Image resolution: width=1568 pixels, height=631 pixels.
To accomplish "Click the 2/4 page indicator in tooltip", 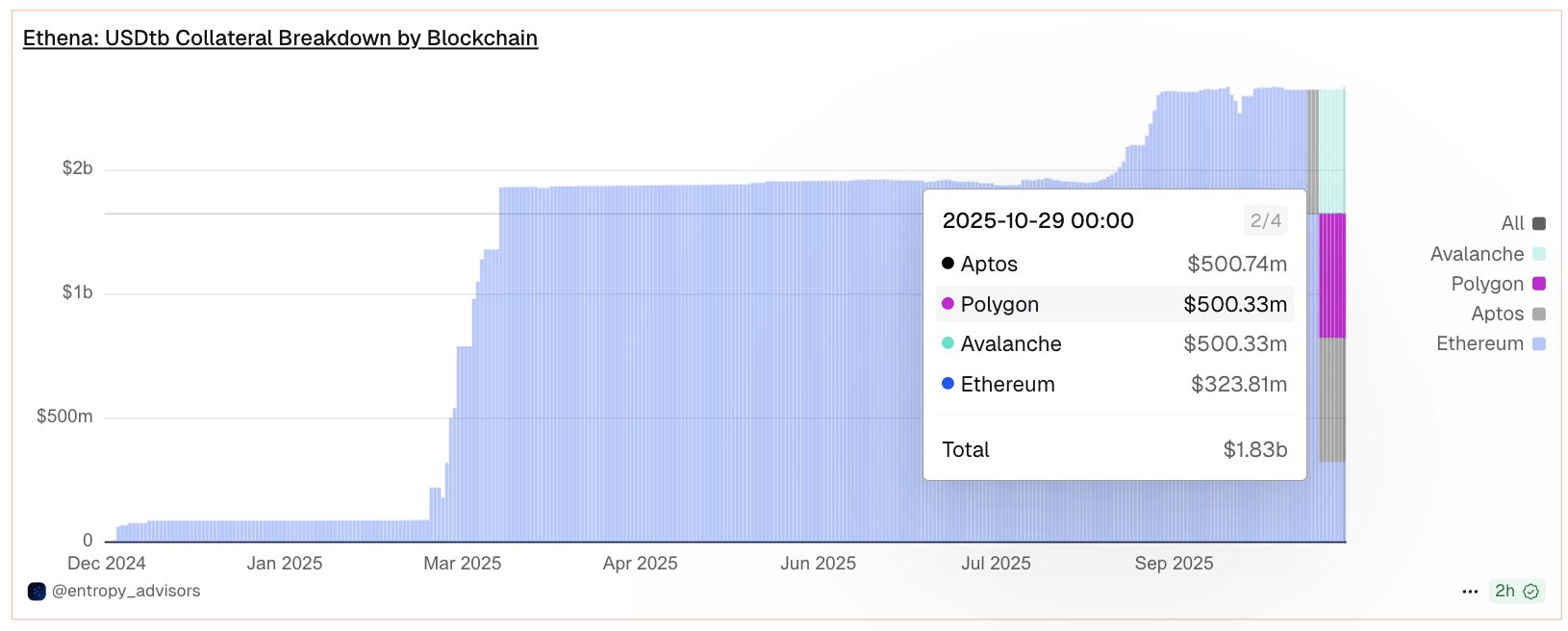I will (1265, 221).
